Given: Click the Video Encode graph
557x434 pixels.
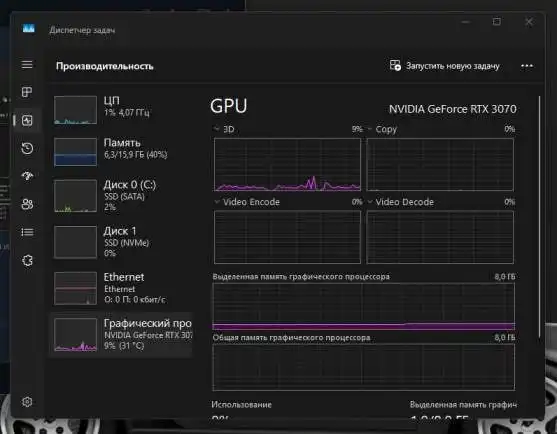Looking at the screenshot, I should coord(287,237).
